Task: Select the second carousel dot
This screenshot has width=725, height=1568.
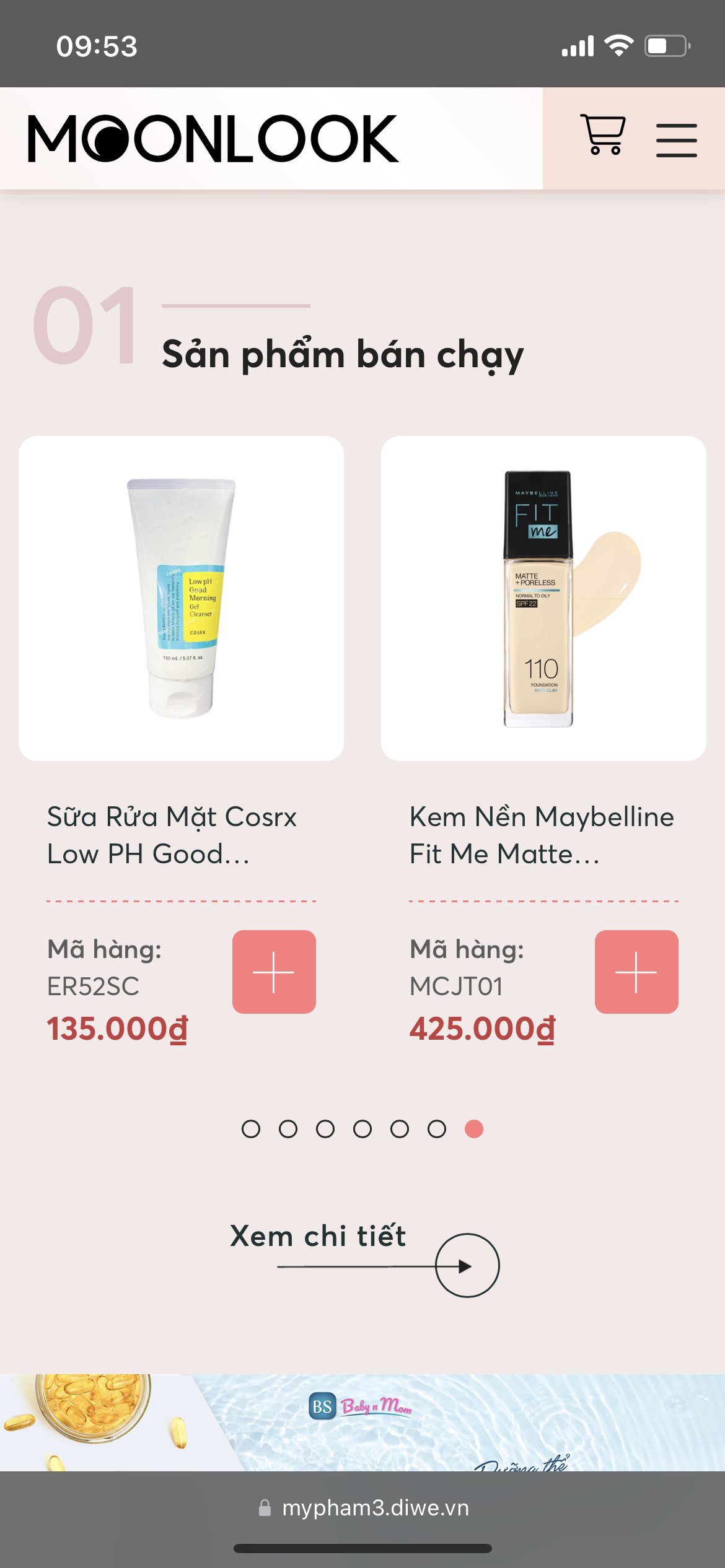Action: (x=288, y=1129)
